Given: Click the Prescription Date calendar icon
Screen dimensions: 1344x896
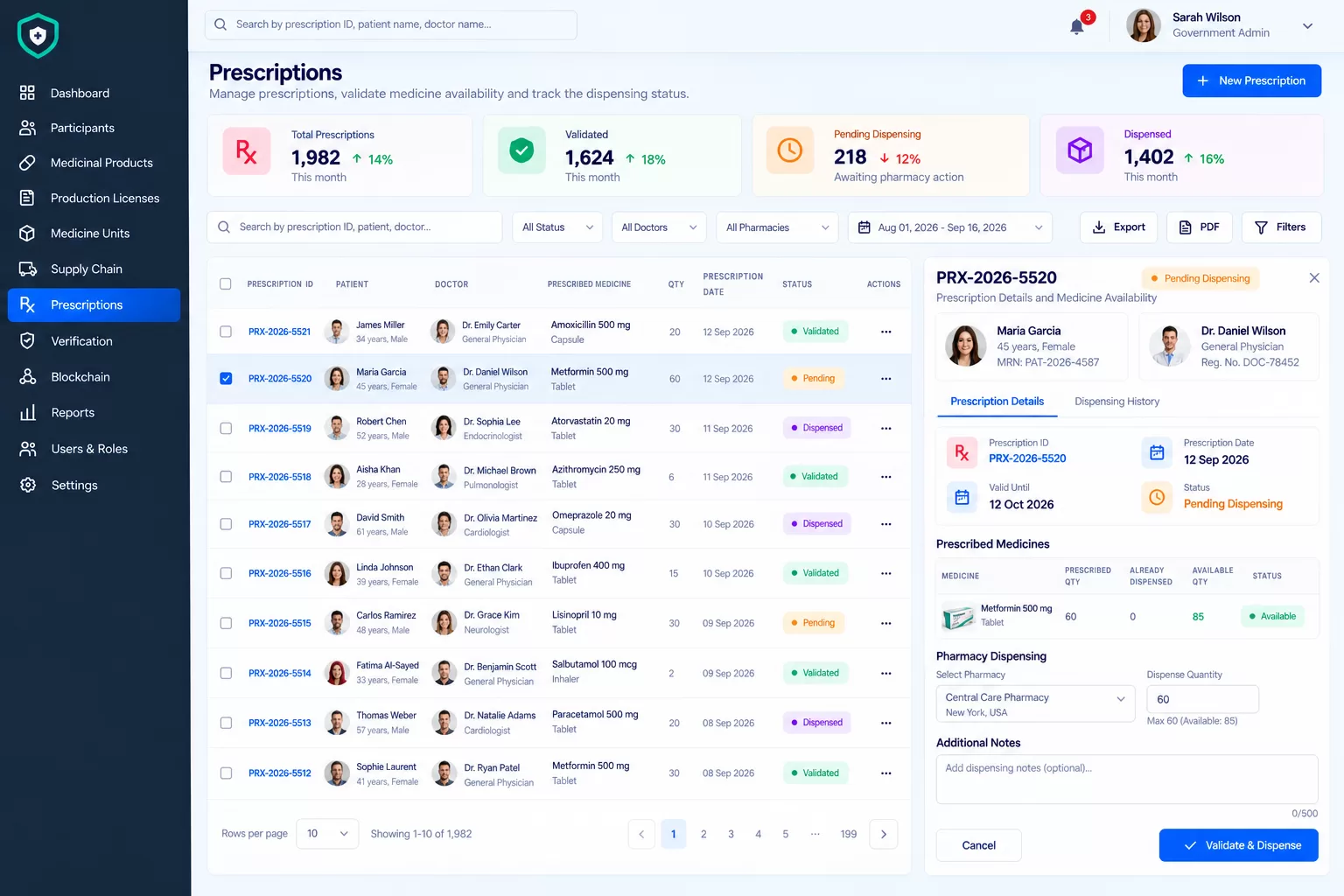Looking at the screenshot, I should pos(1157,452).
